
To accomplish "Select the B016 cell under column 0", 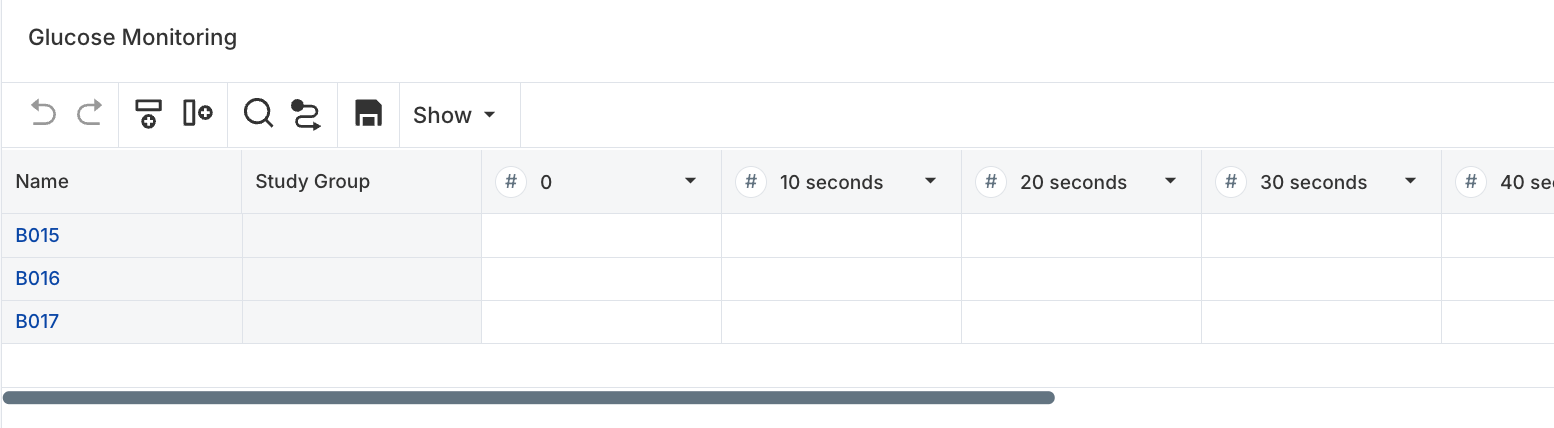I will pos(601,279).
